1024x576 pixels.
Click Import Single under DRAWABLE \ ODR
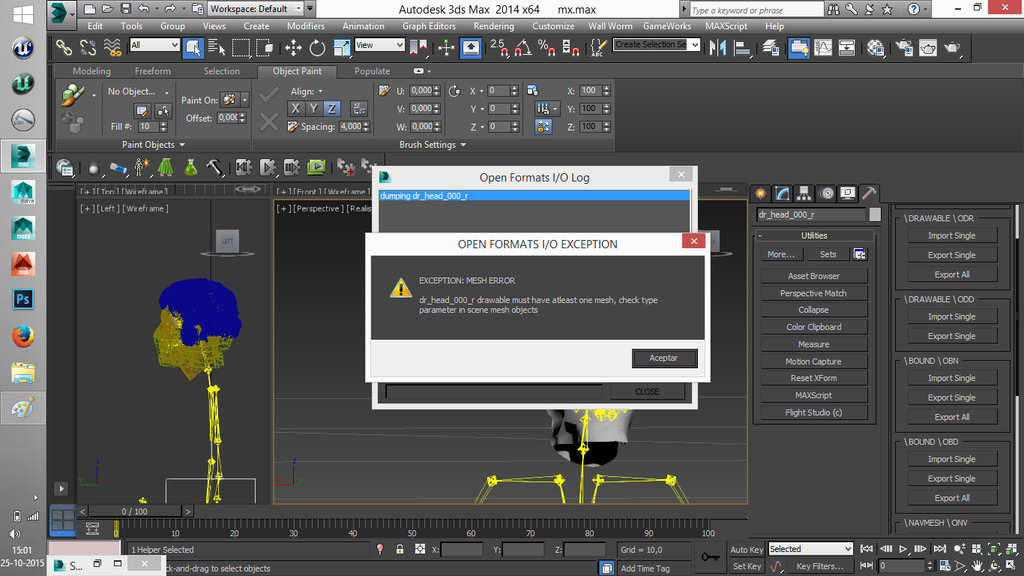951,236
